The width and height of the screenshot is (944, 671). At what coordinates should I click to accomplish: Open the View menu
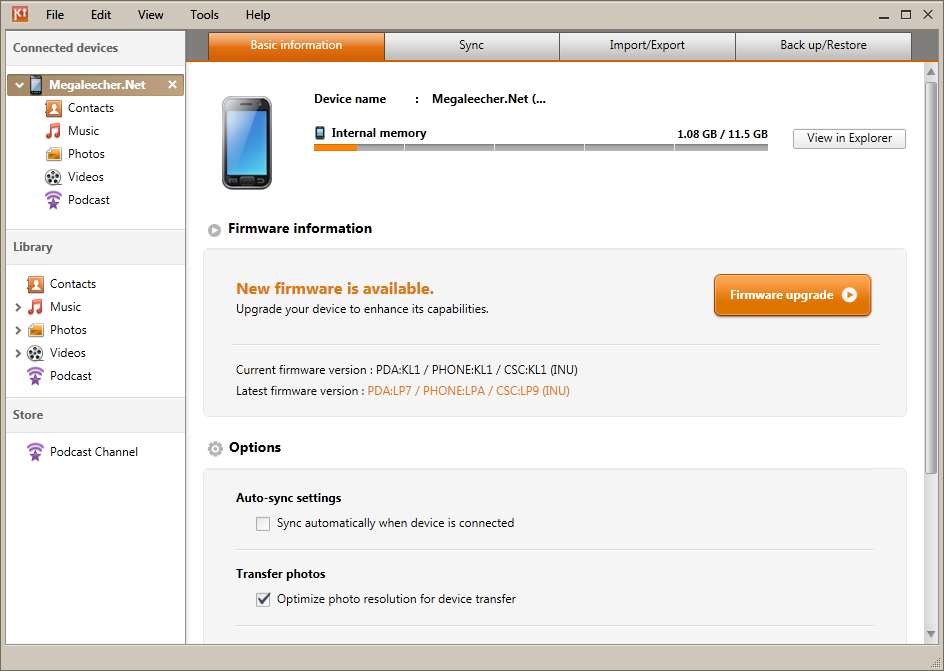tap(151, 14)
